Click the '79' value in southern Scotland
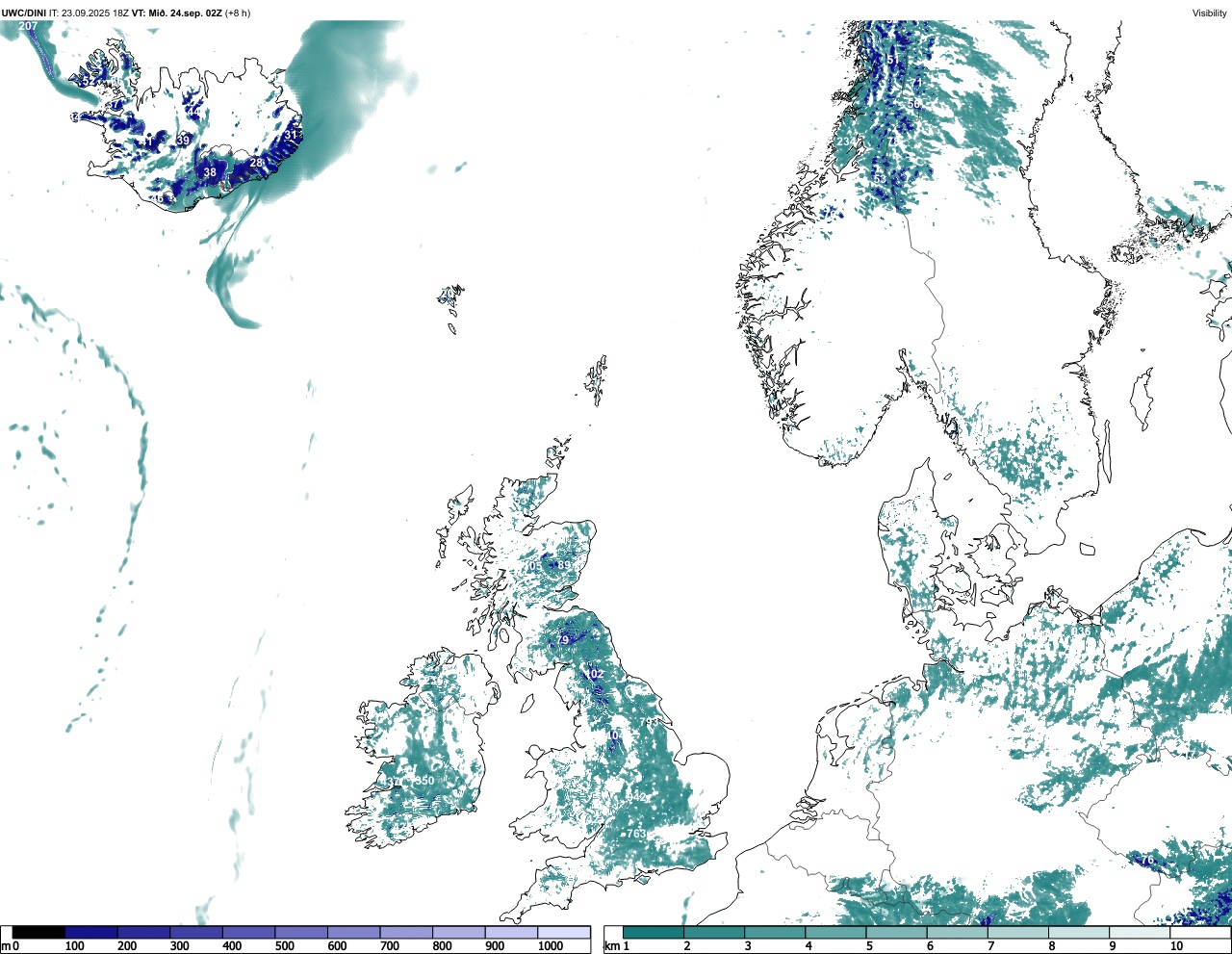The height and width of the screenshot is (954, 1232). click(564, 639)
